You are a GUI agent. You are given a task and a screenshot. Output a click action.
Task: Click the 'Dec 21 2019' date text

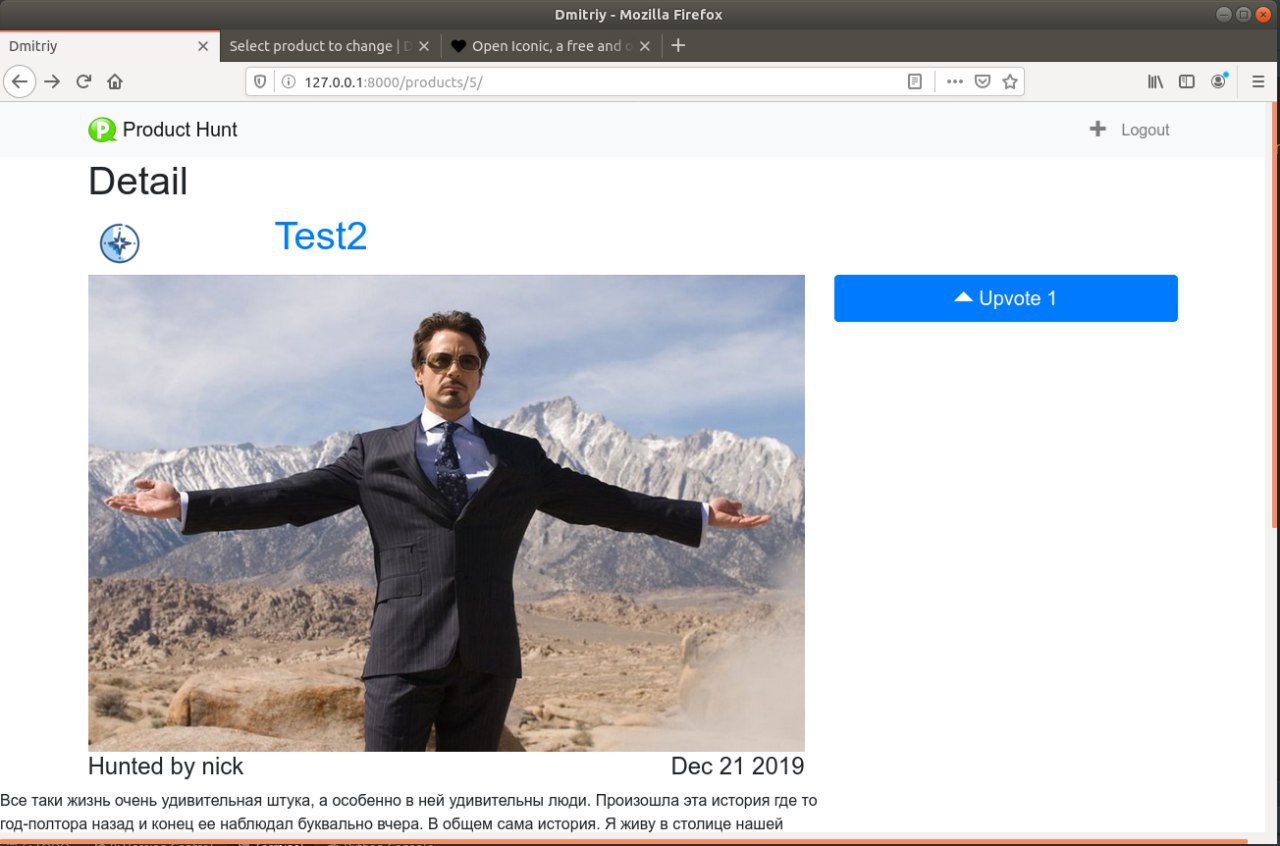click(x=737, y=766)
